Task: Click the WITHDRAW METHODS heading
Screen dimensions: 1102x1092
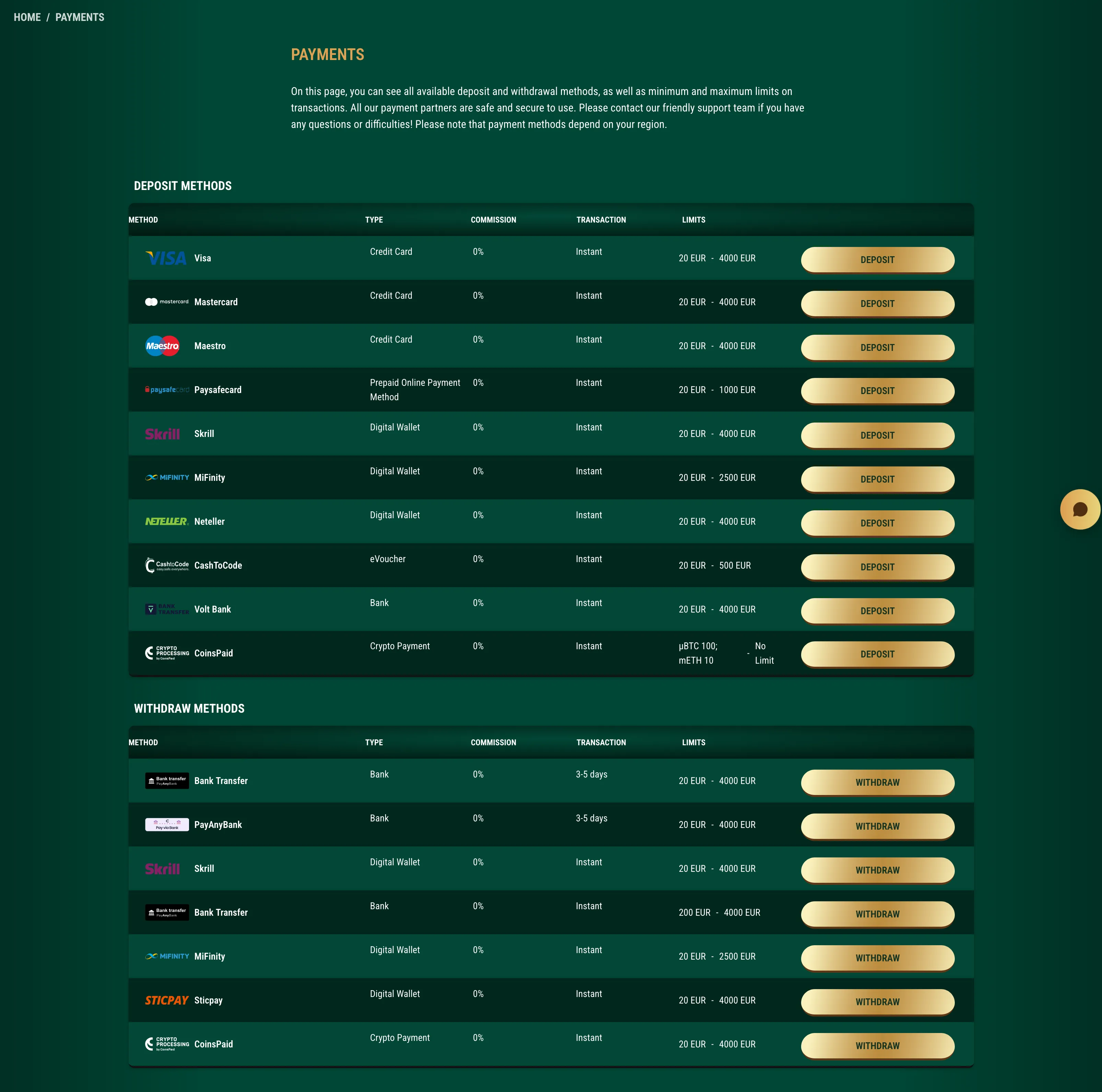Action: pos(189,708)
